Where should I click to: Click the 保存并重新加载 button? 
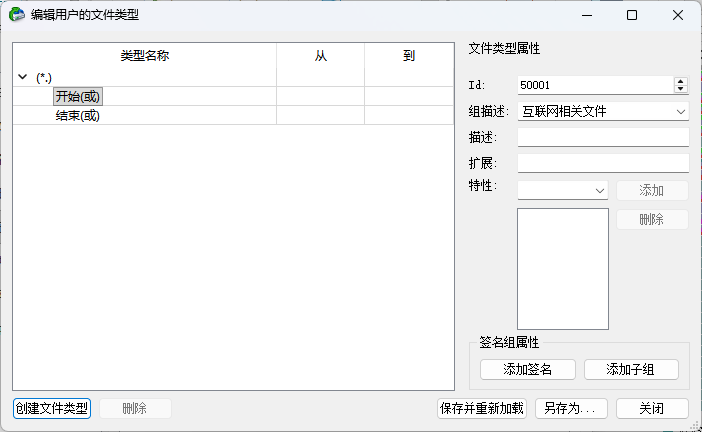coord(482,408)
